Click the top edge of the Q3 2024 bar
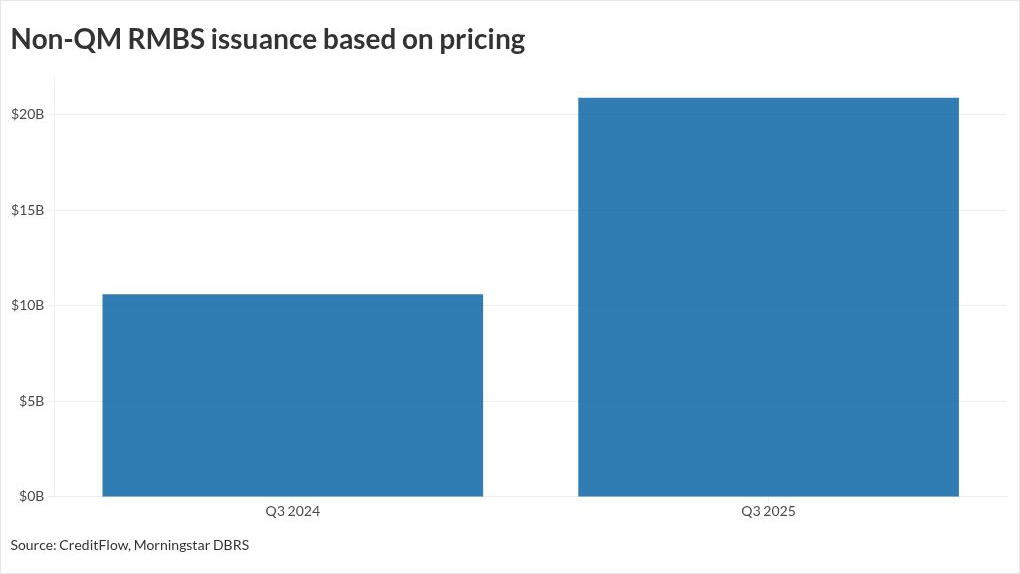 (x=292, y=295)
